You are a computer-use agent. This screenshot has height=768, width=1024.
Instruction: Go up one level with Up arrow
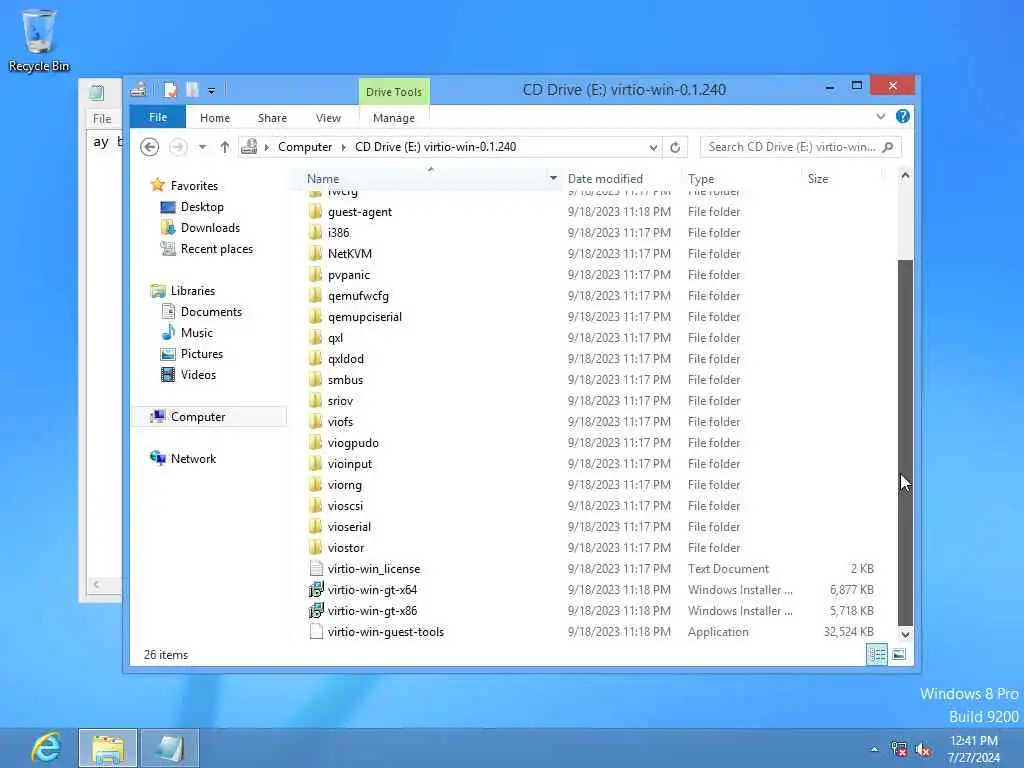pyautogui.click(x=225, y=147)
